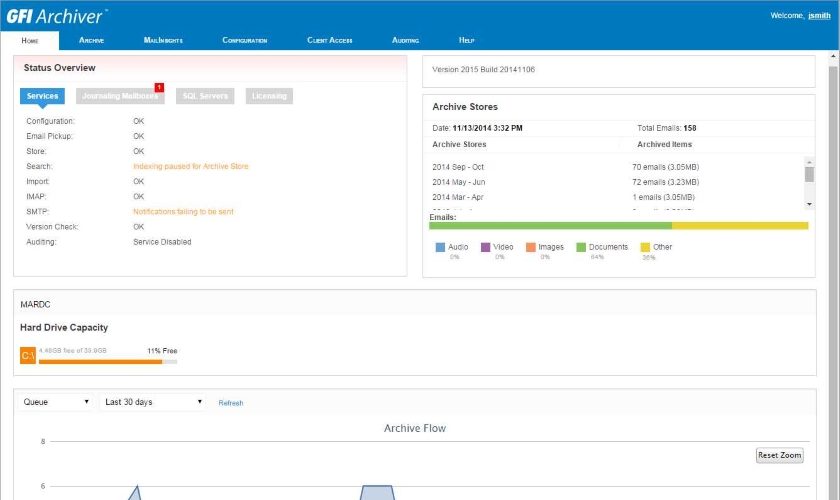Open the Queue dropdown
The width and height of the screenshot is (840, 500).
pos(56,402)
